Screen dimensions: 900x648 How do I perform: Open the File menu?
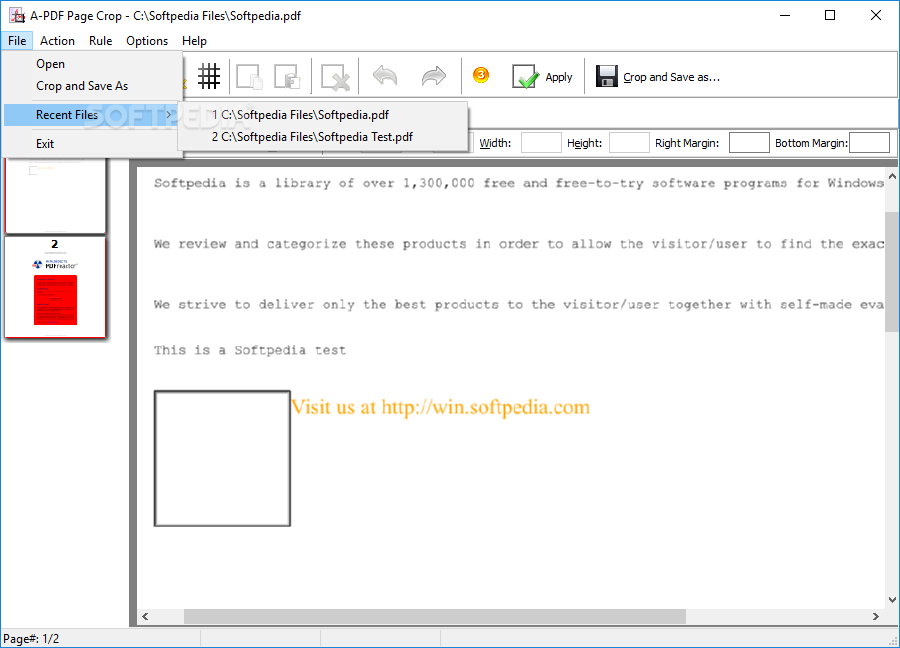click(17, 41)
